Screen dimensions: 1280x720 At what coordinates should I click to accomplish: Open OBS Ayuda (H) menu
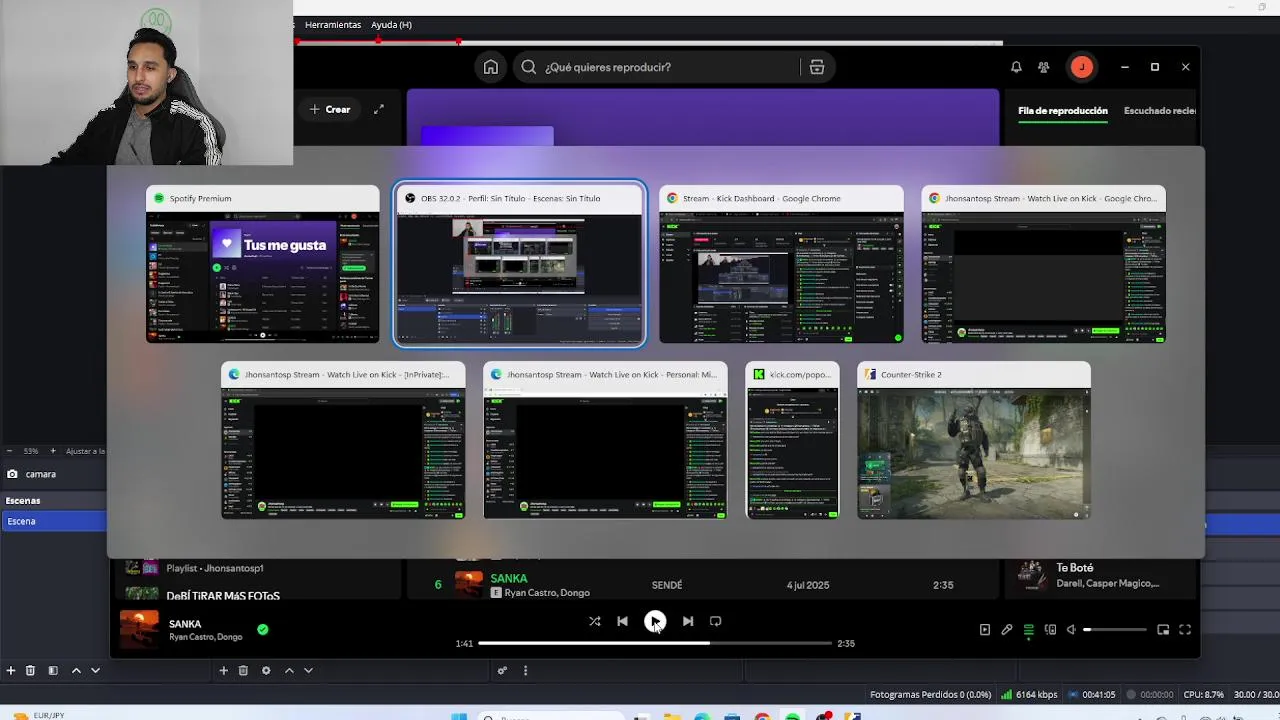(x=391, y=24)
